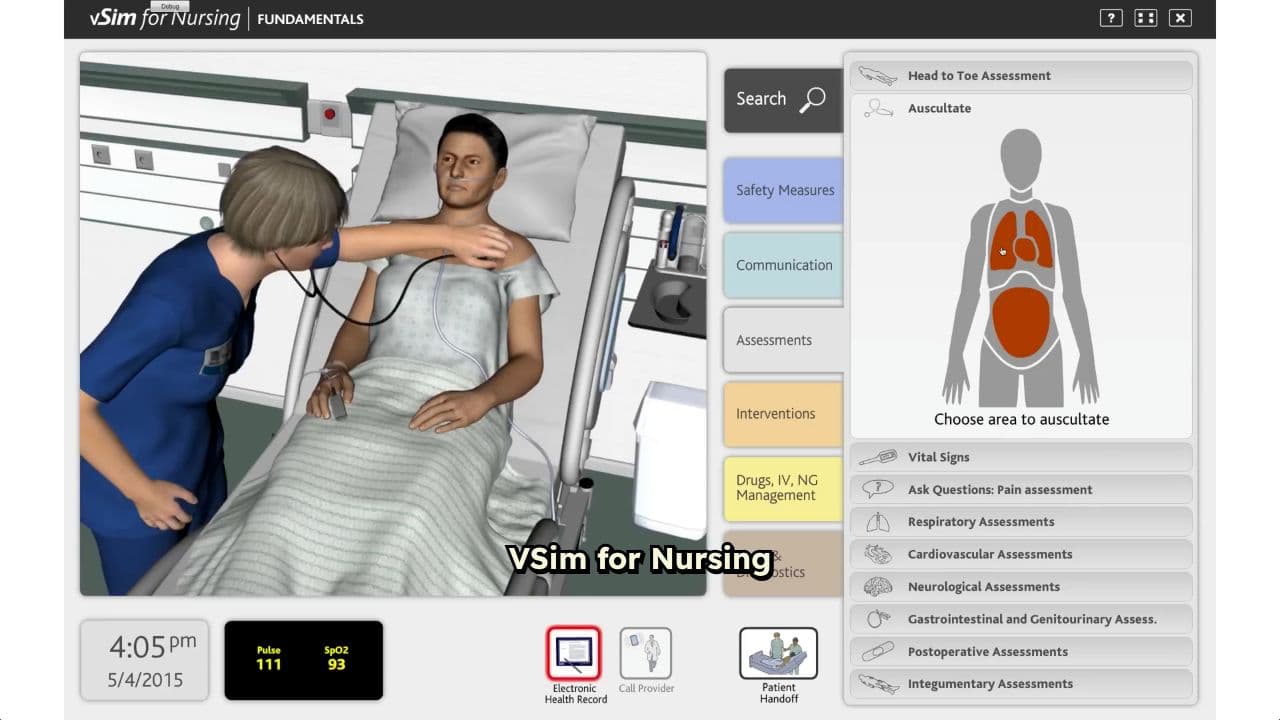1280x720 pixels.
Task: Open the Patient Handoff tool
Action: pos(778,655)
